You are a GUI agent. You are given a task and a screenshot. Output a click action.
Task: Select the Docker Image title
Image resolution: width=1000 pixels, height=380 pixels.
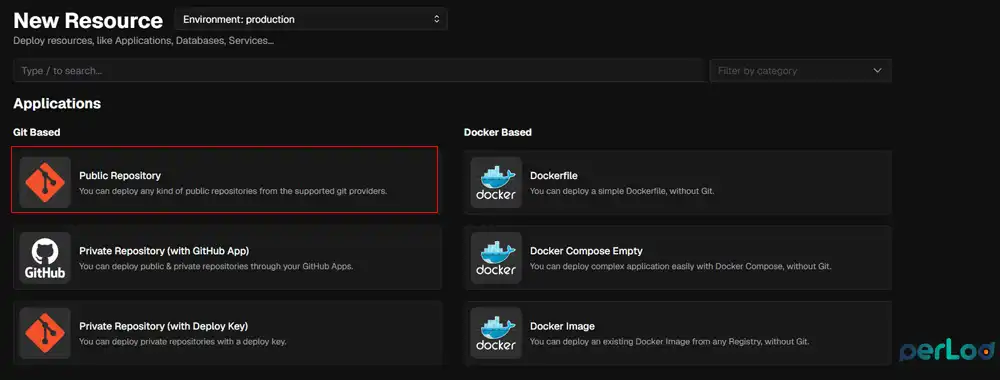click(562, 326)
